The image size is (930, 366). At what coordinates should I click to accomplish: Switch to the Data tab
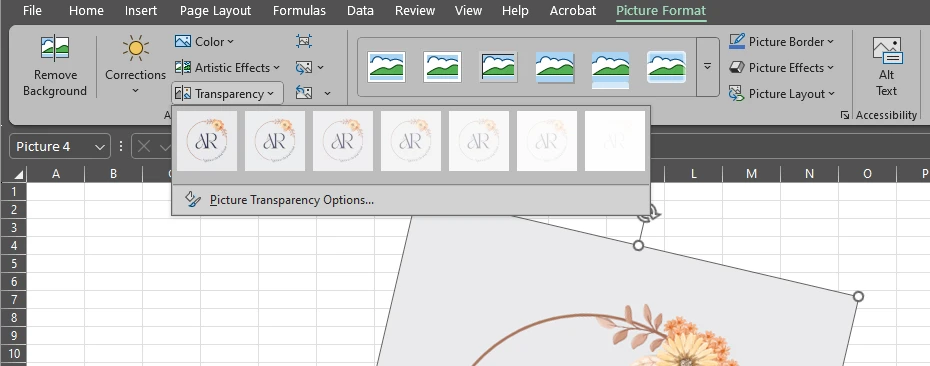360,11
